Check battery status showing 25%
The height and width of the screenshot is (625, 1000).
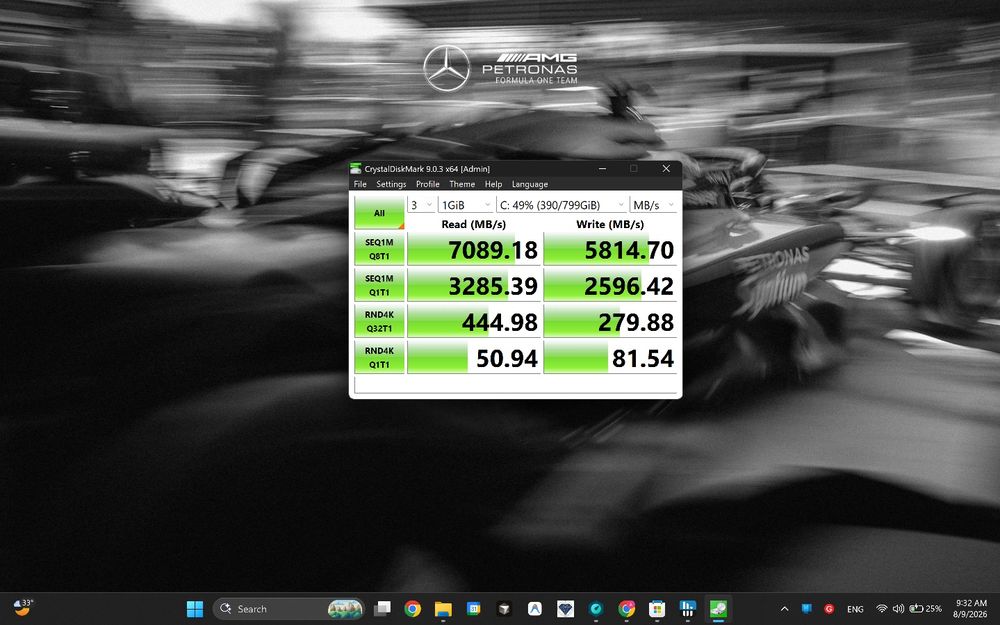(925, 608)
